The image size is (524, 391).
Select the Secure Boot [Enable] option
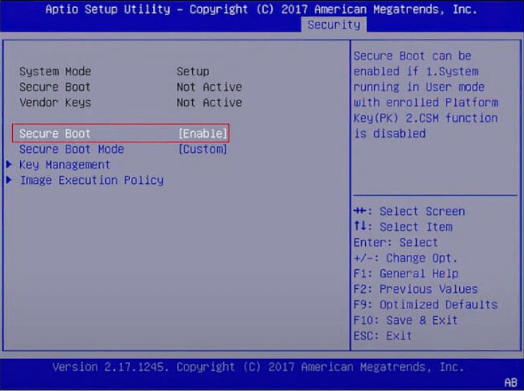point(121,133)
